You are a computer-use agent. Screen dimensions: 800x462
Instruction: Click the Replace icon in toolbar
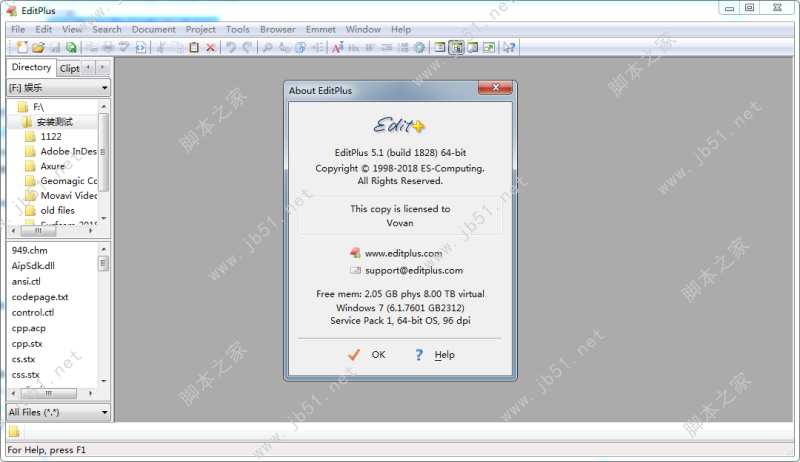click(284, 47)
